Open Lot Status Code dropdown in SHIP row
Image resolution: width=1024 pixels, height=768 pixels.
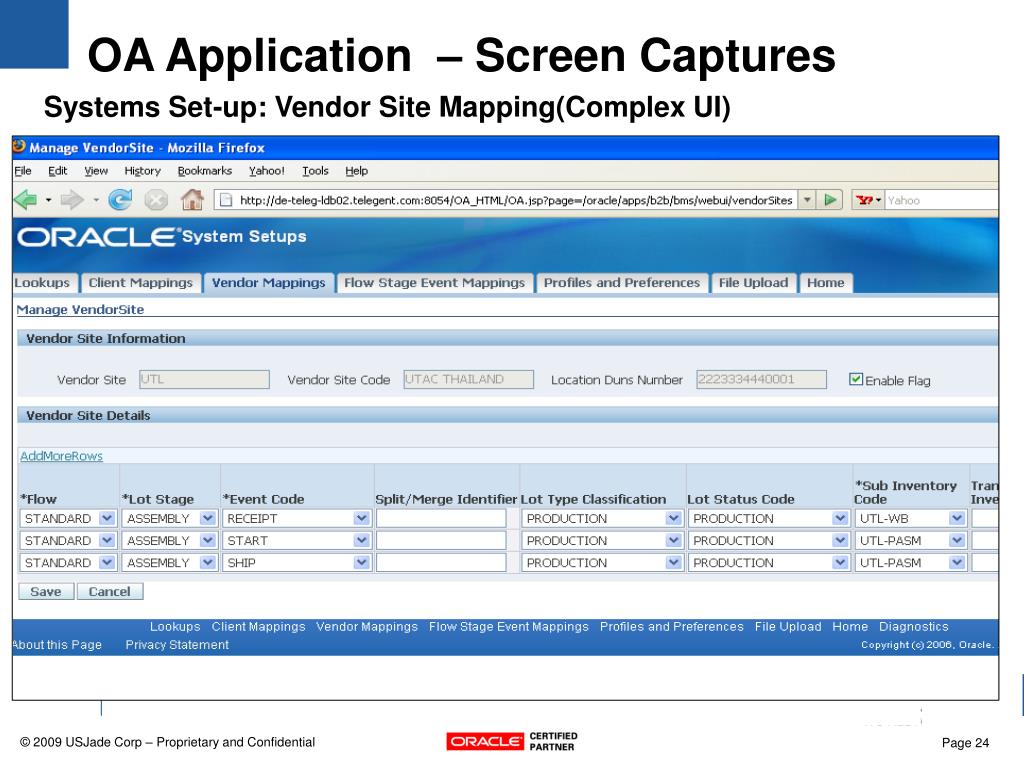[840, 563]
